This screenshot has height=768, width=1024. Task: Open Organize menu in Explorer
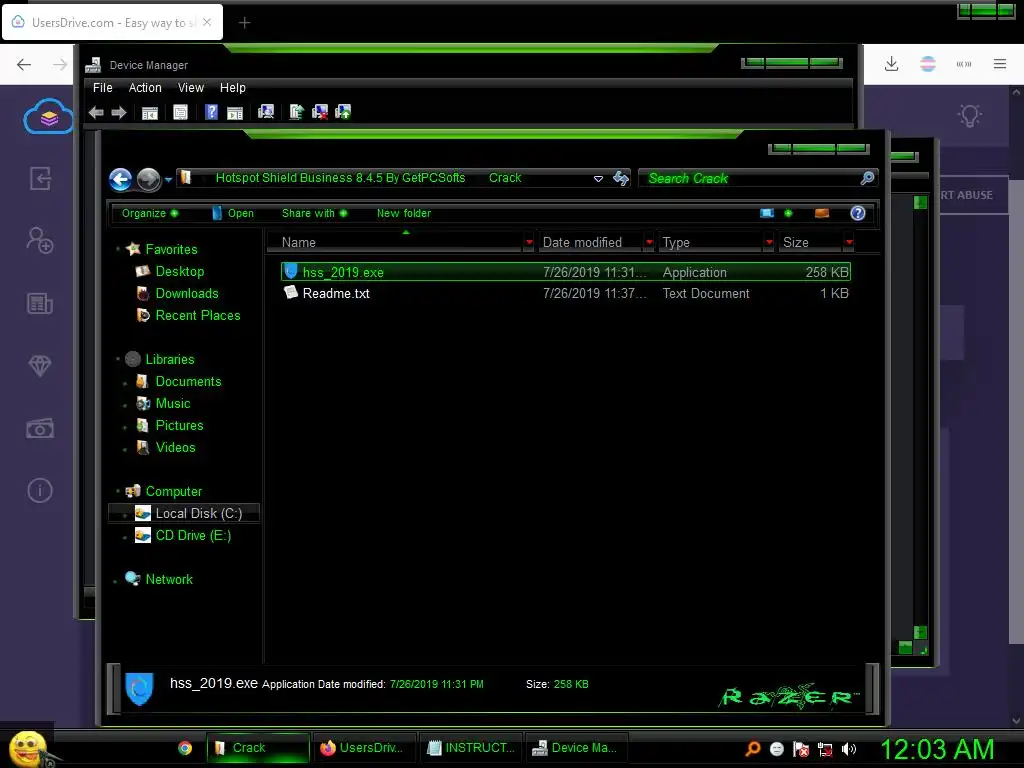click(x=150, y=214)
